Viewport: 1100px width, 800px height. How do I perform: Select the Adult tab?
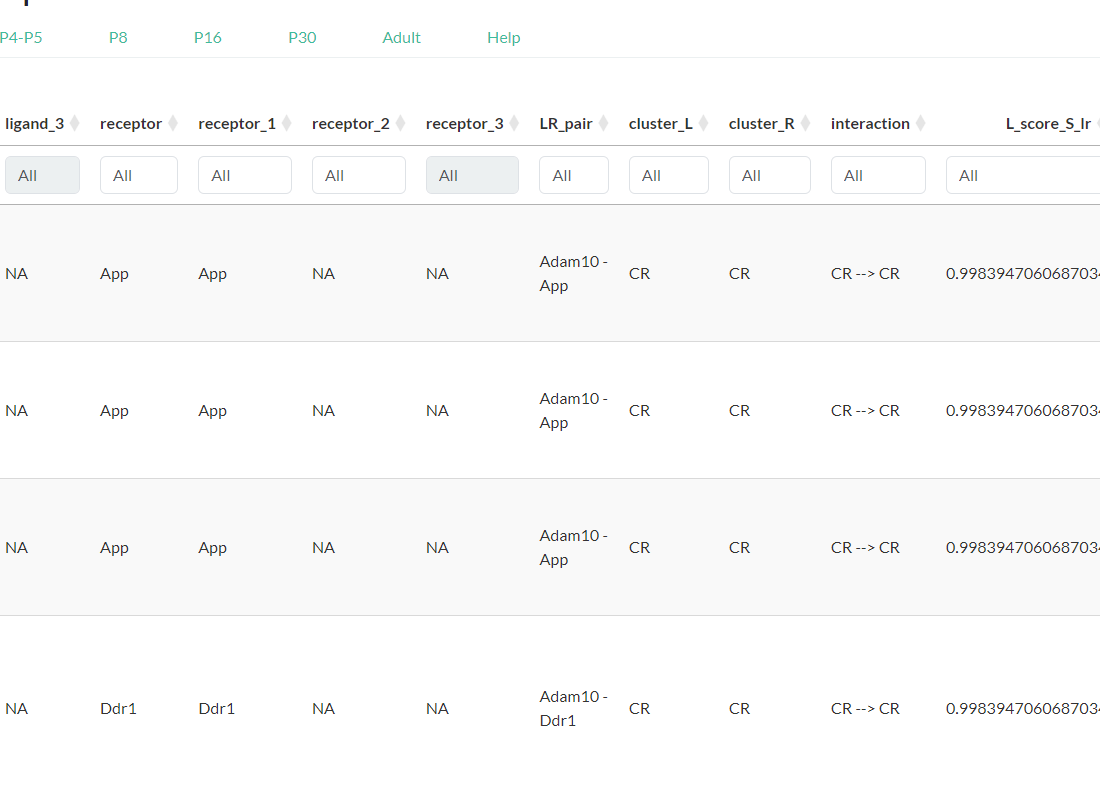click(401, 38)
